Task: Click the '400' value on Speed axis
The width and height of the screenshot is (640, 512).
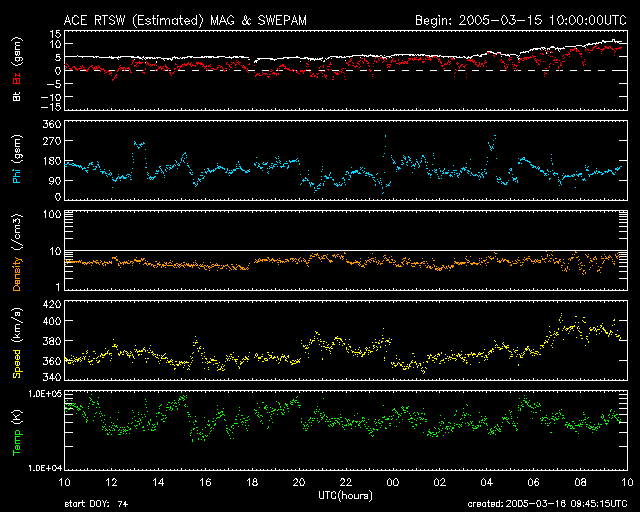Action: coord(52,321)
